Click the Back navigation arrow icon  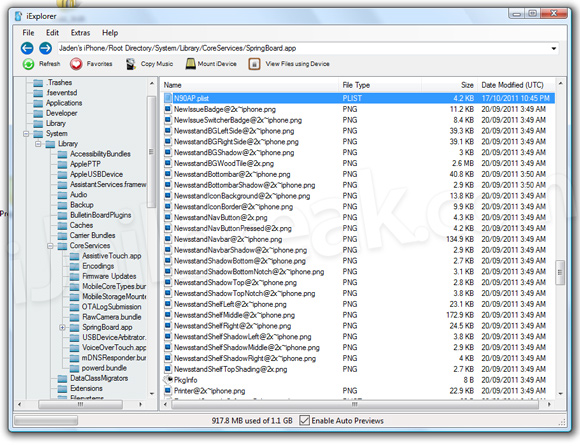(27, 48)
